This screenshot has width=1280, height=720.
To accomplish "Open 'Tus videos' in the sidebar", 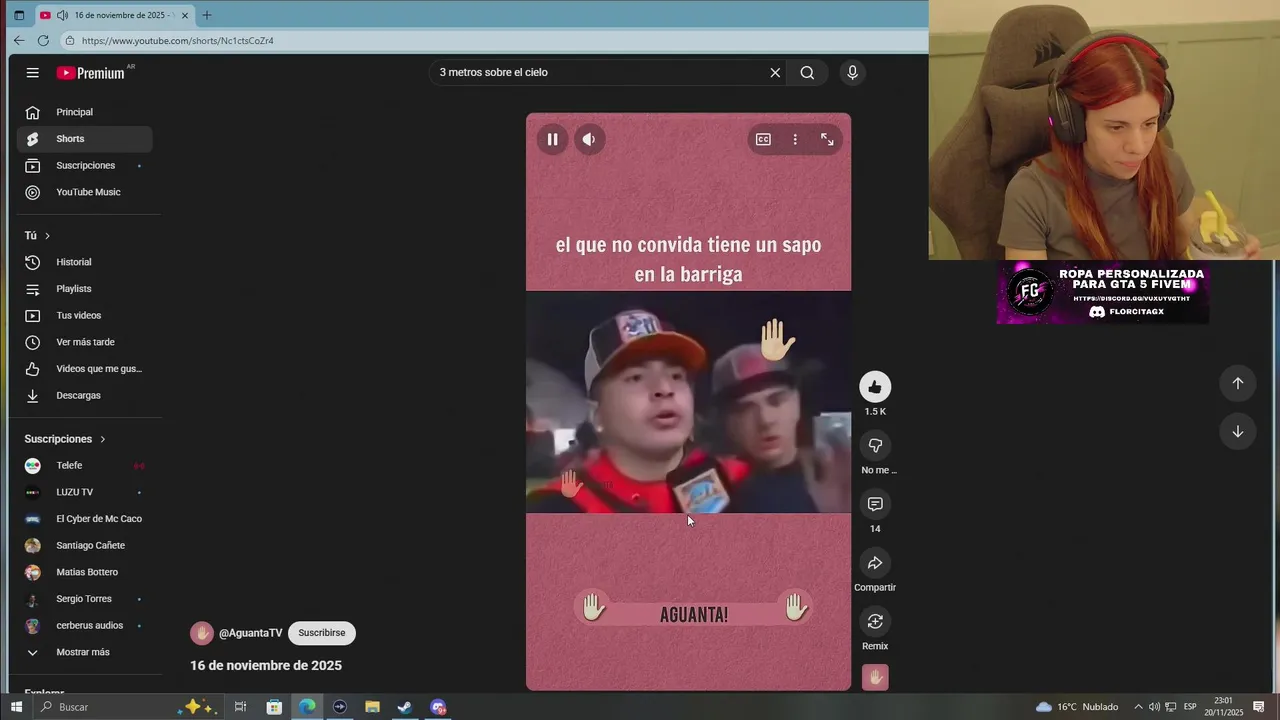I will point(84,315).
